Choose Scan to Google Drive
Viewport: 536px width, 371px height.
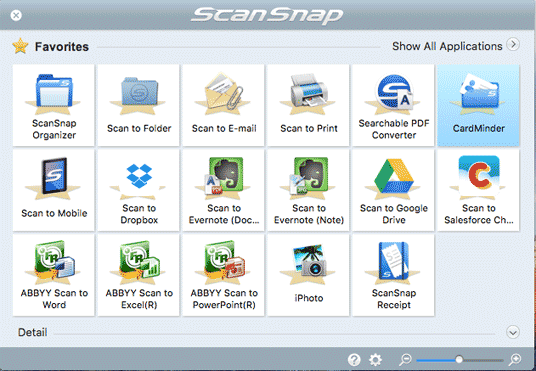point(393,190)
